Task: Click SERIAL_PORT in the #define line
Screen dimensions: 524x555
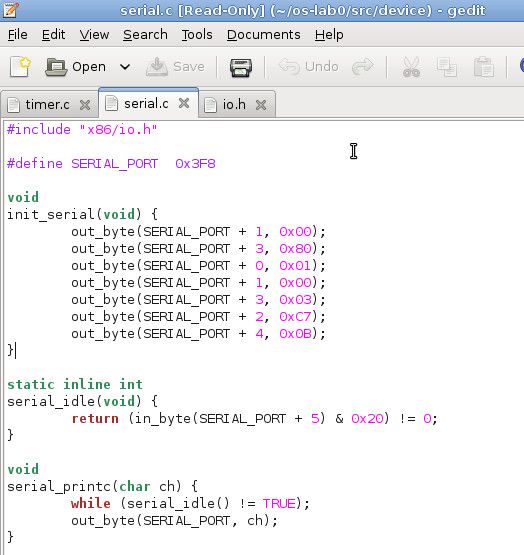Action: pyautogui.click(x=115, y=164)
